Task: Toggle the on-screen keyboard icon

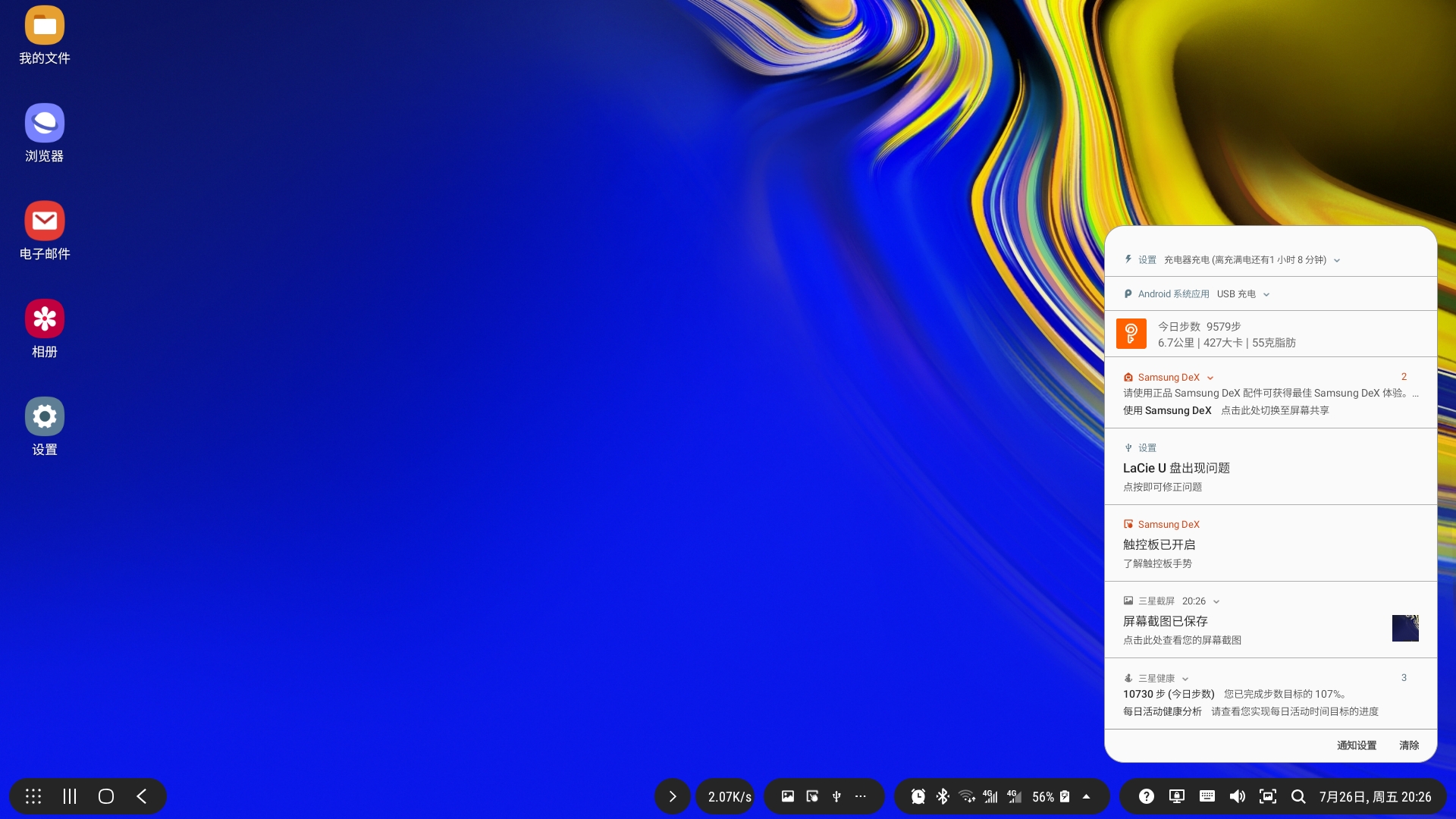Action: (1207, 796)
